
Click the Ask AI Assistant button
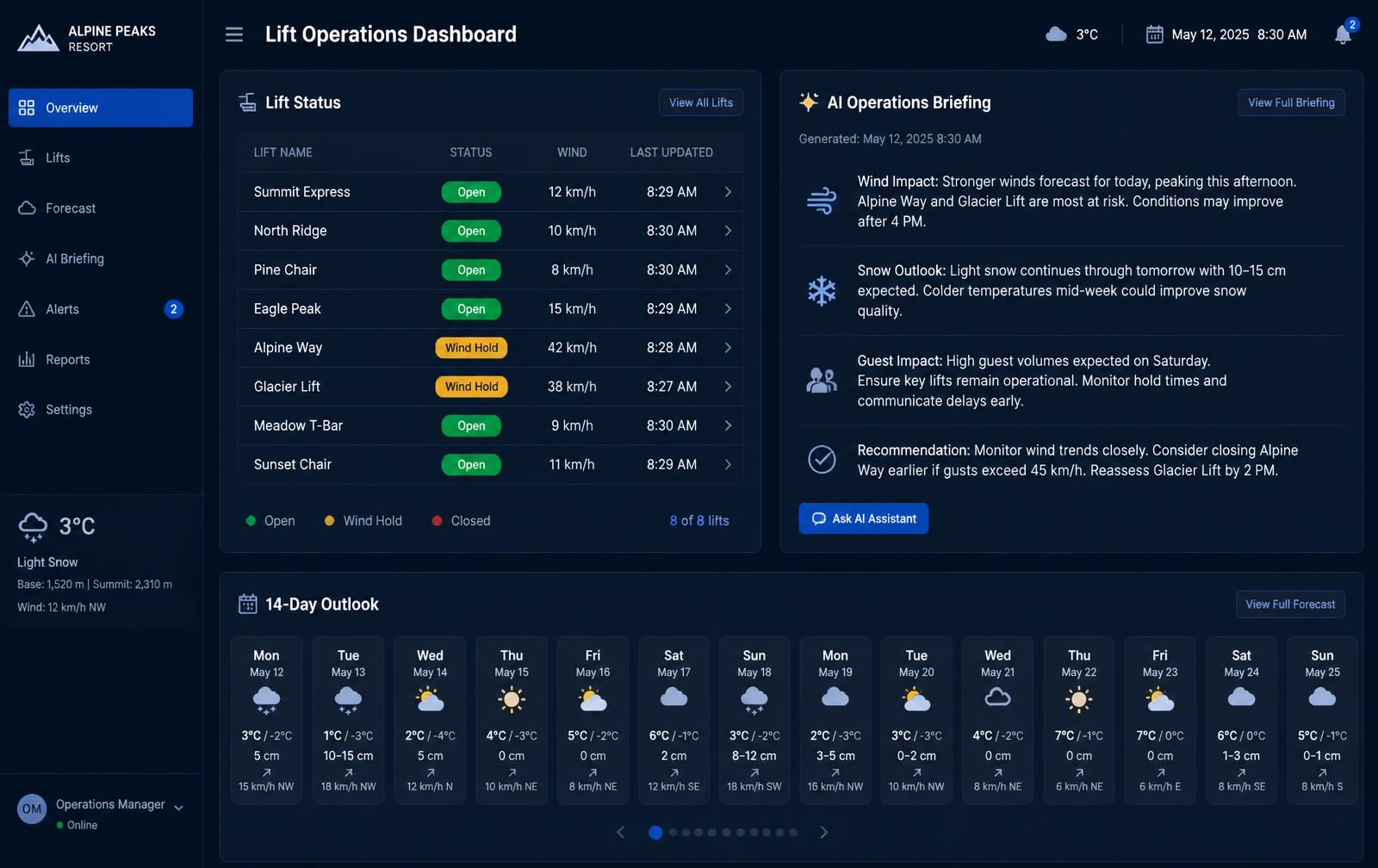[x=863, y=518]
